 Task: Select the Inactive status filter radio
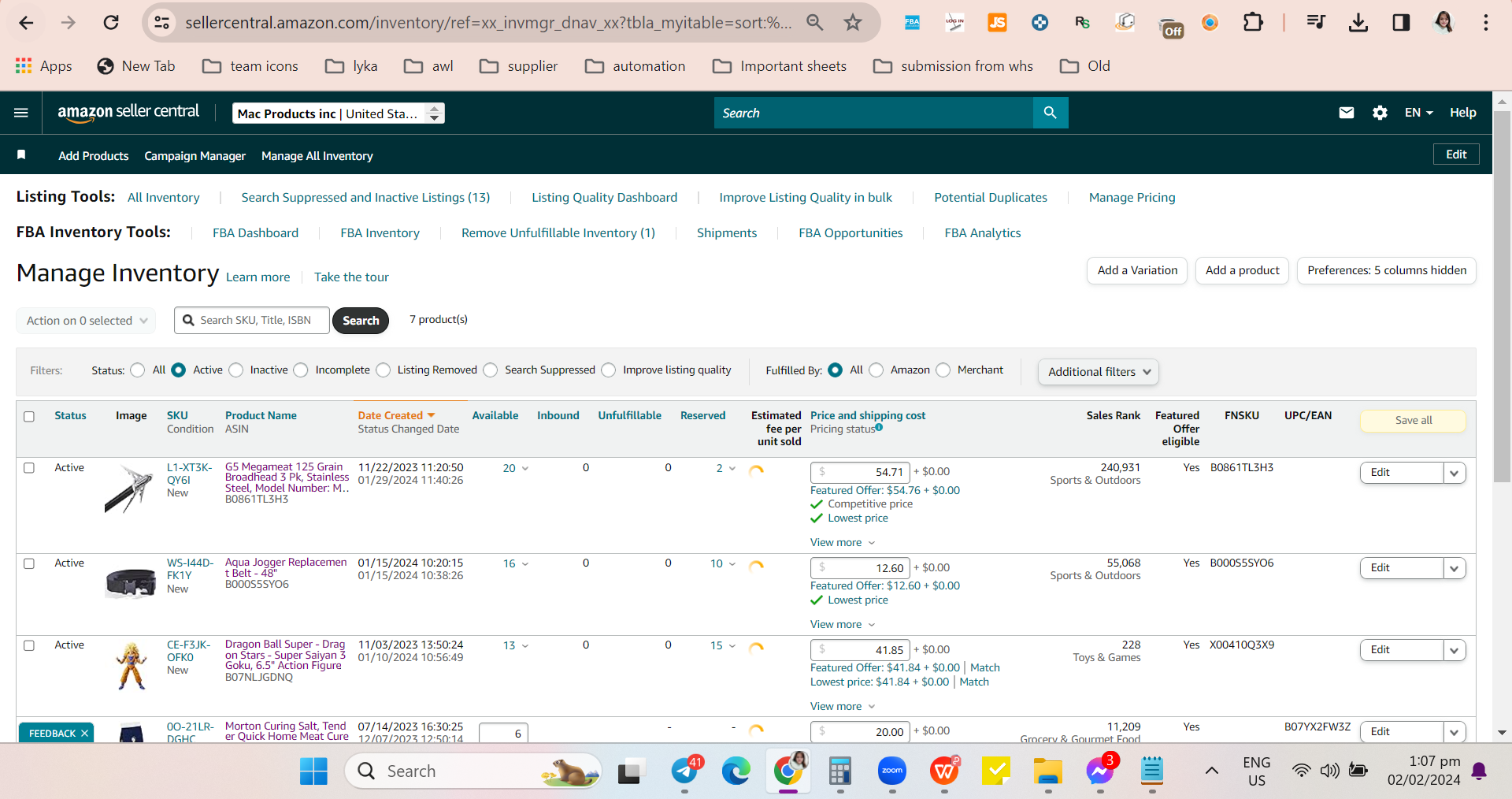pyautogui.click(x=235, y=370)
